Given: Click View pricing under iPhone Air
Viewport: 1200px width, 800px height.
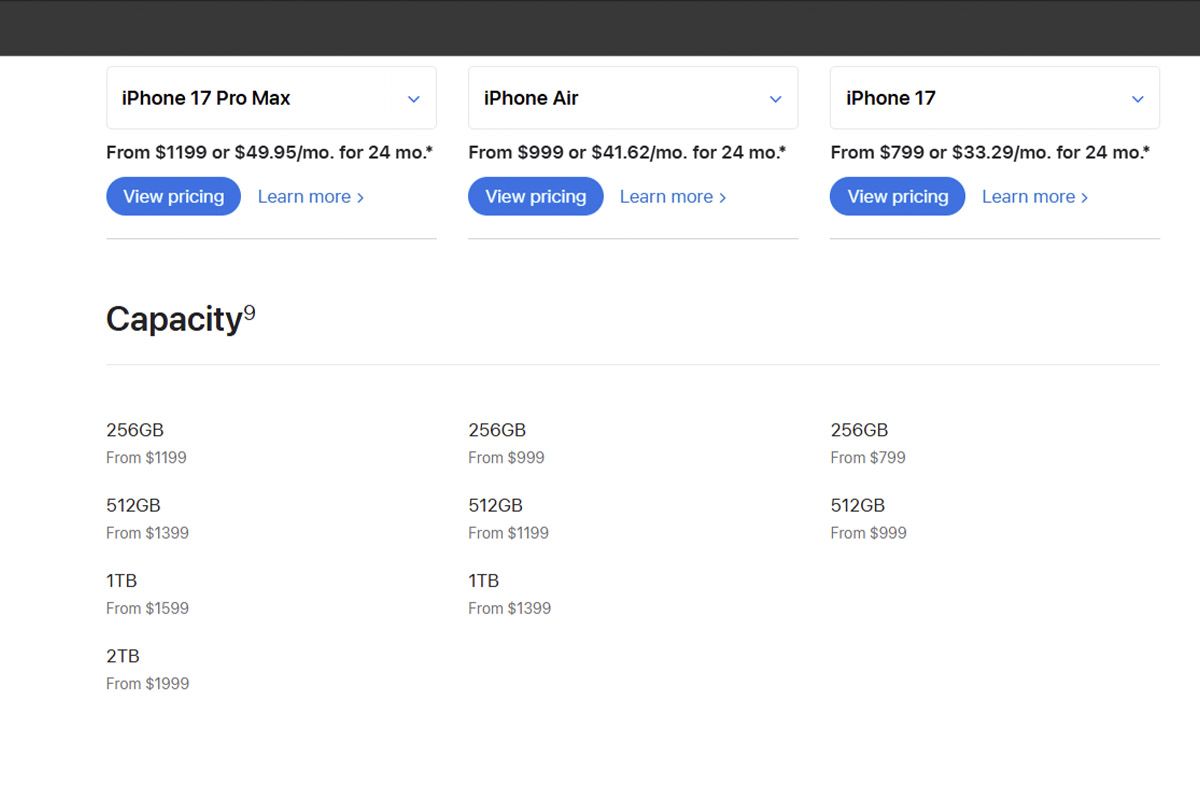Looking at the screenshot, I should (535, 196).
